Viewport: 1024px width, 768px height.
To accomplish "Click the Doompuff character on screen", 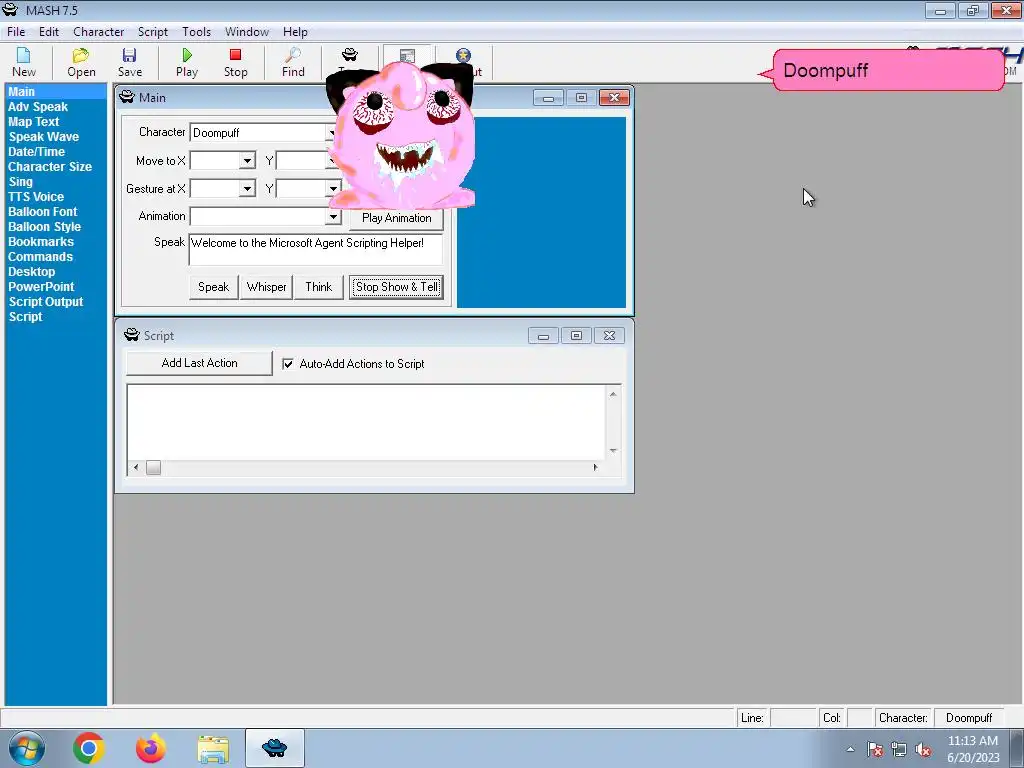I will click(400, 137).
